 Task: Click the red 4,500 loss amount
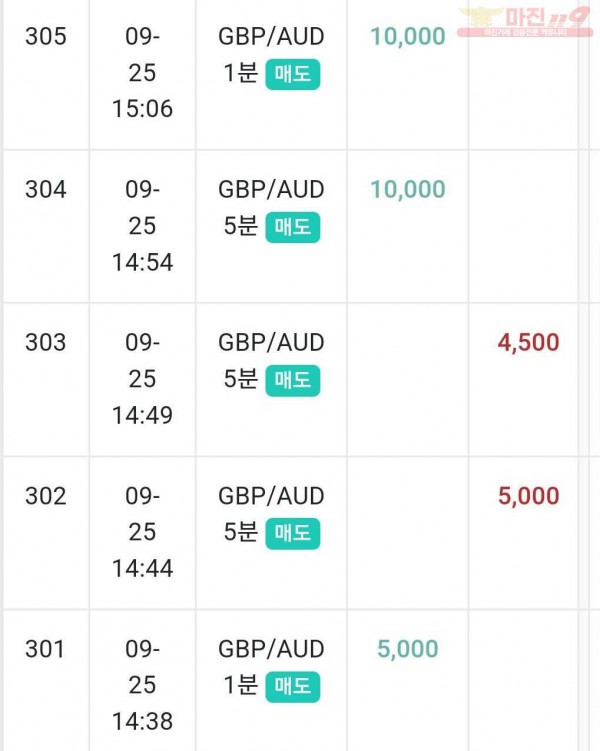[529, 342]
